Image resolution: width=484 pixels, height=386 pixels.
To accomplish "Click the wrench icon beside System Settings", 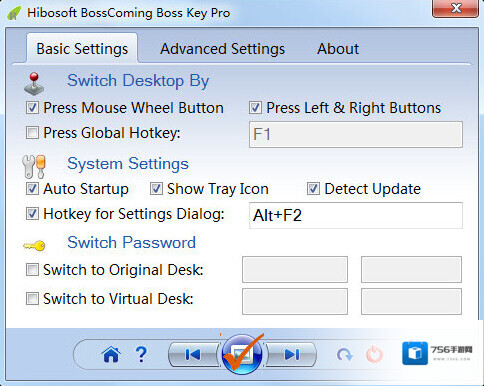I will (34, 166).
